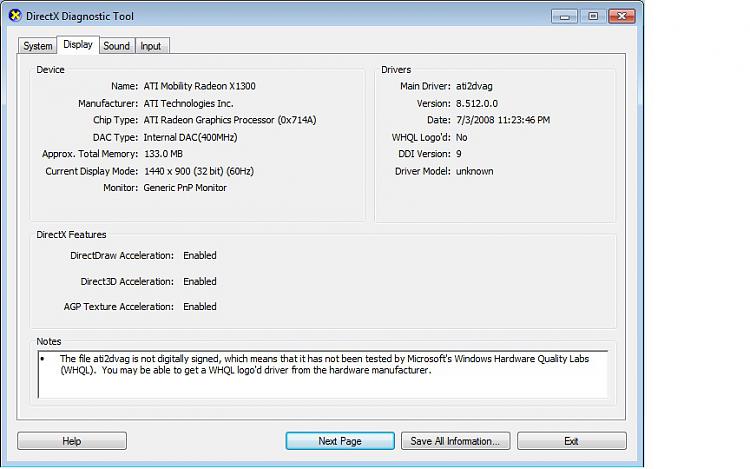Click display mode '1440 x 900 (32 bit) (60Hz)'
This screenshot has width=750, height=469.
[199, 171]
